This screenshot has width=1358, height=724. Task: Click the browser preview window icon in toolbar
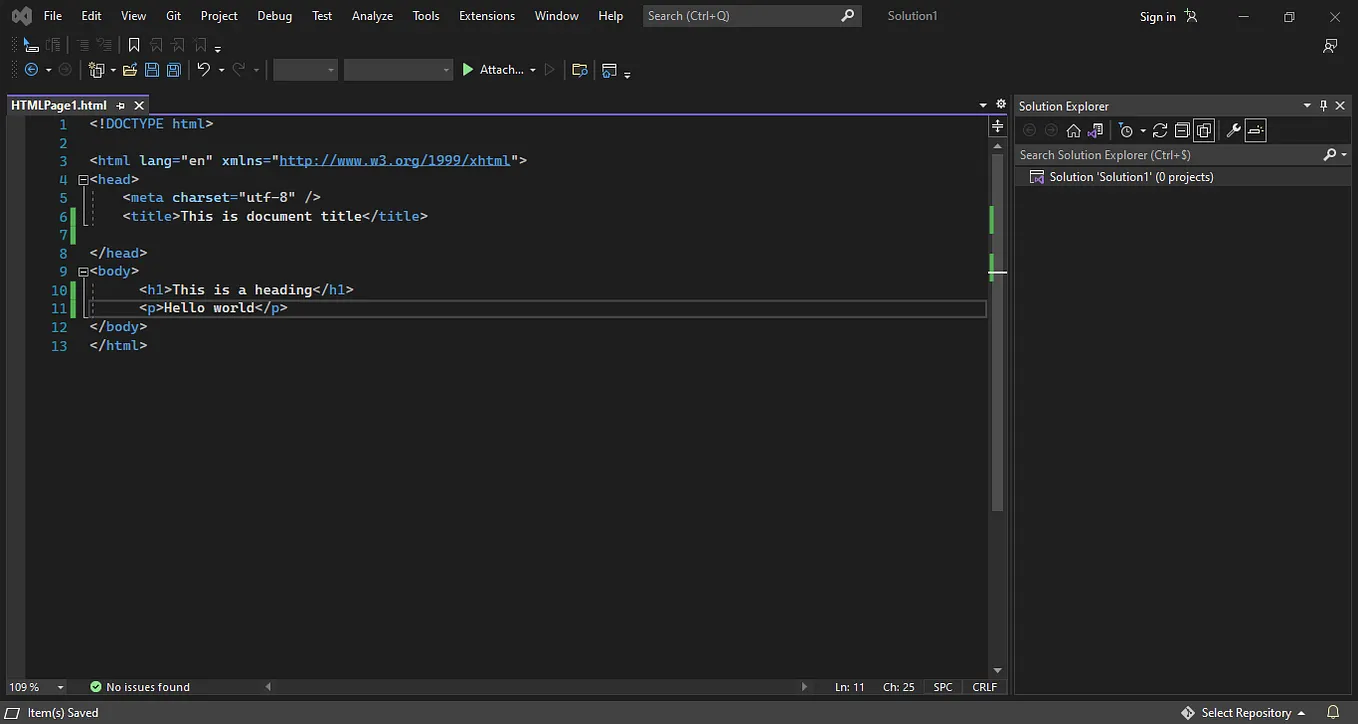[609, 70]
